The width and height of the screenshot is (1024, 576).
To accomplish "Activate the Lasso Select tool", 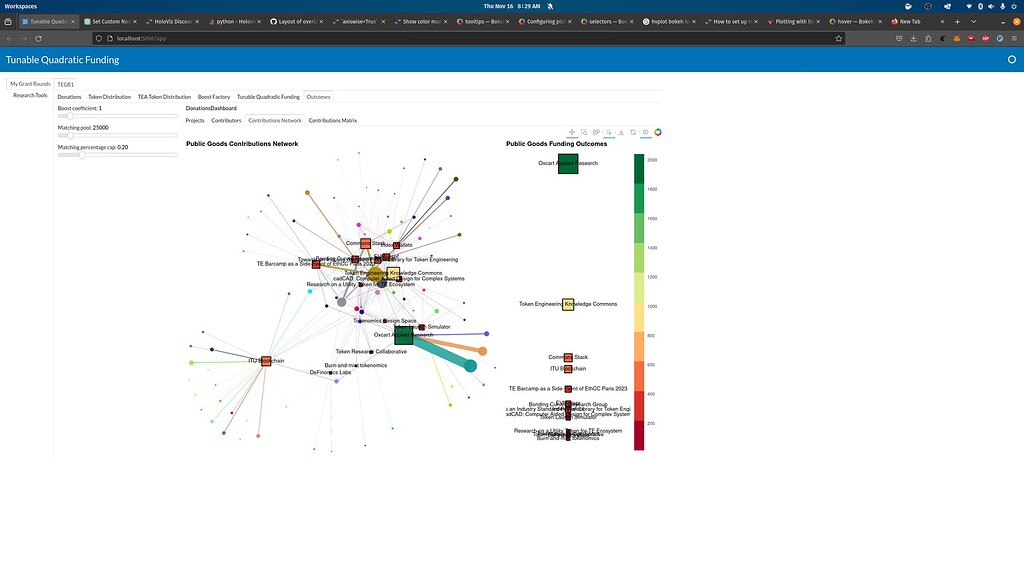I will coord(597,132).
